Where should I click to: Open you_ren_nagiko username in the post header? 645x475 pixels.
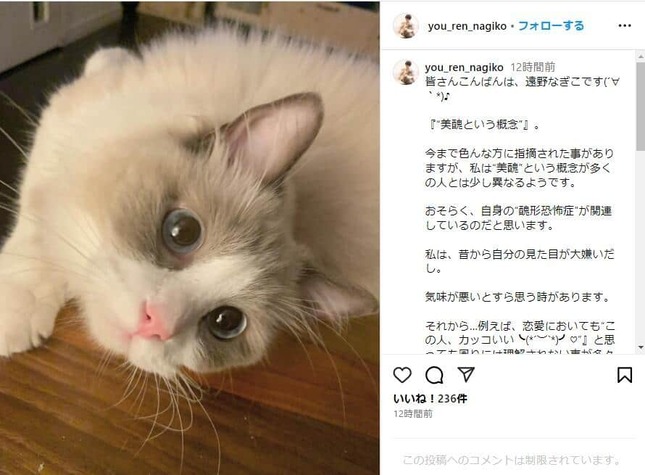[467, 26]
